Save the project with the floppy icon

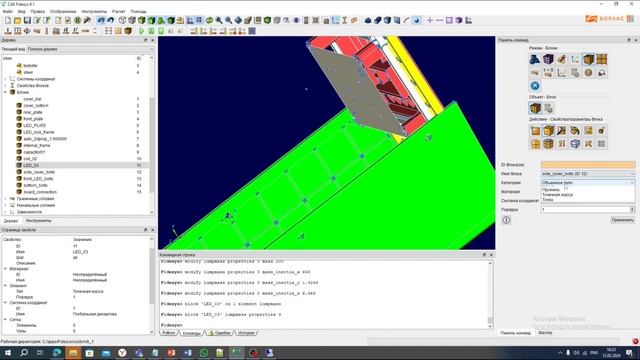27,20
